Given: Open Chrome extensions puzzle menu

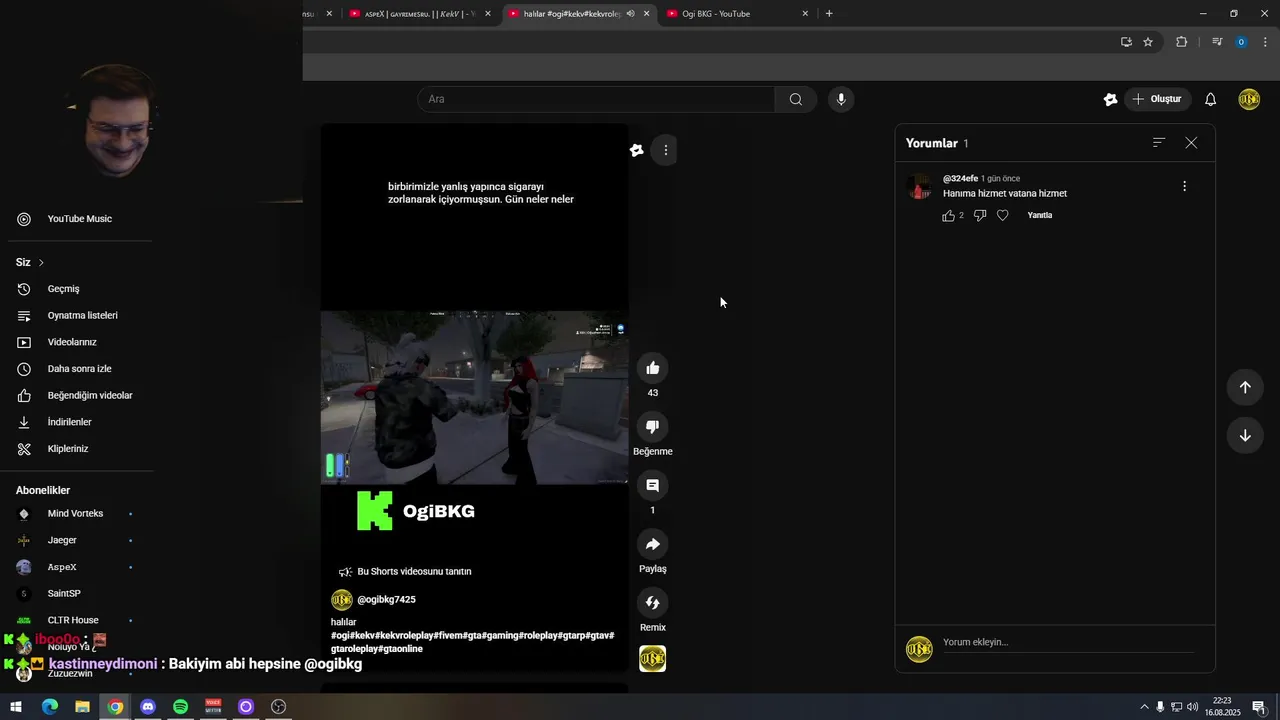Looking at the screenshot, I should click(x=1182, y=42).
